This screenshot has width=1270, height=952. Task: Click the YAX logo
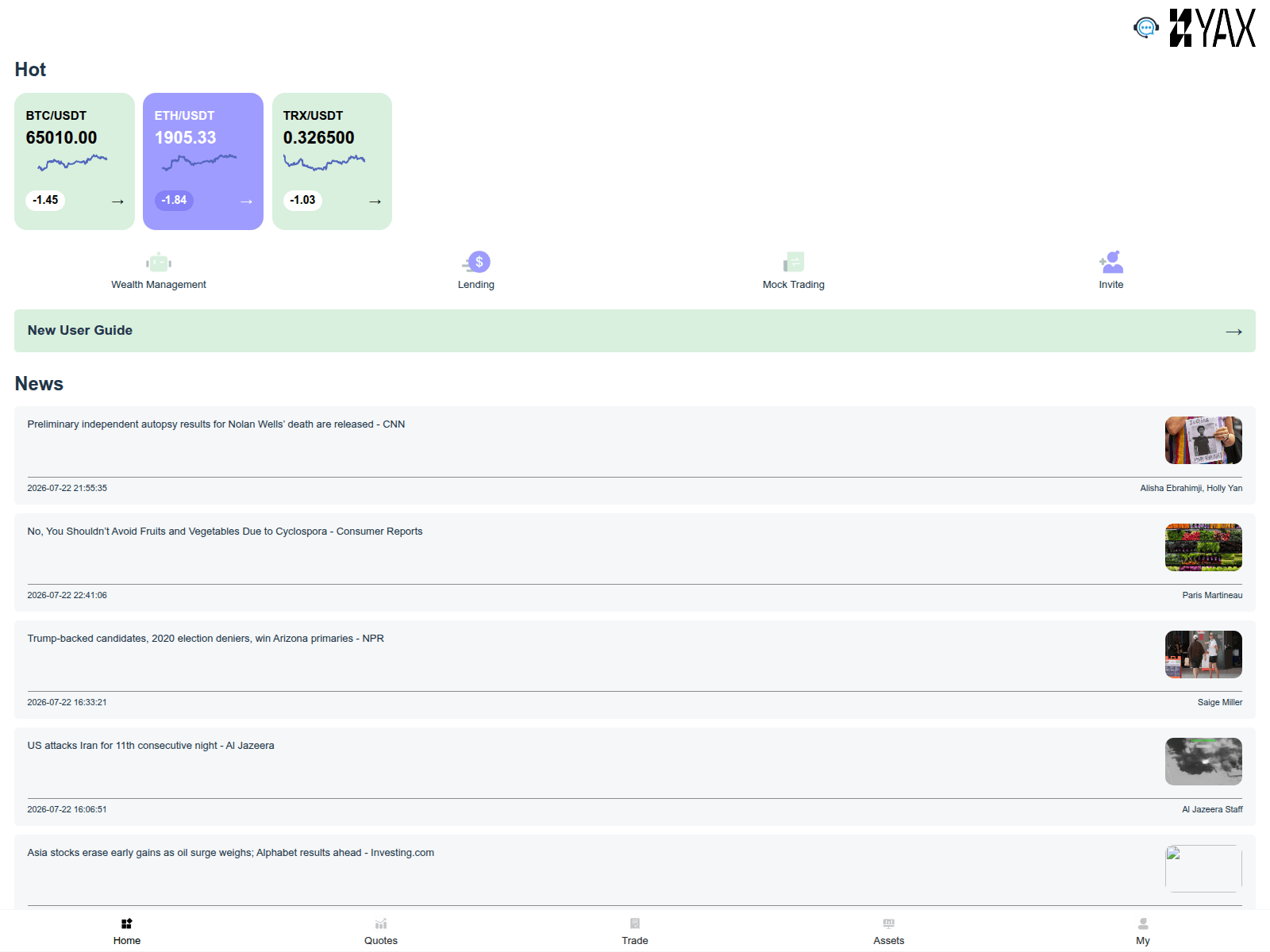coord(1212,28)
